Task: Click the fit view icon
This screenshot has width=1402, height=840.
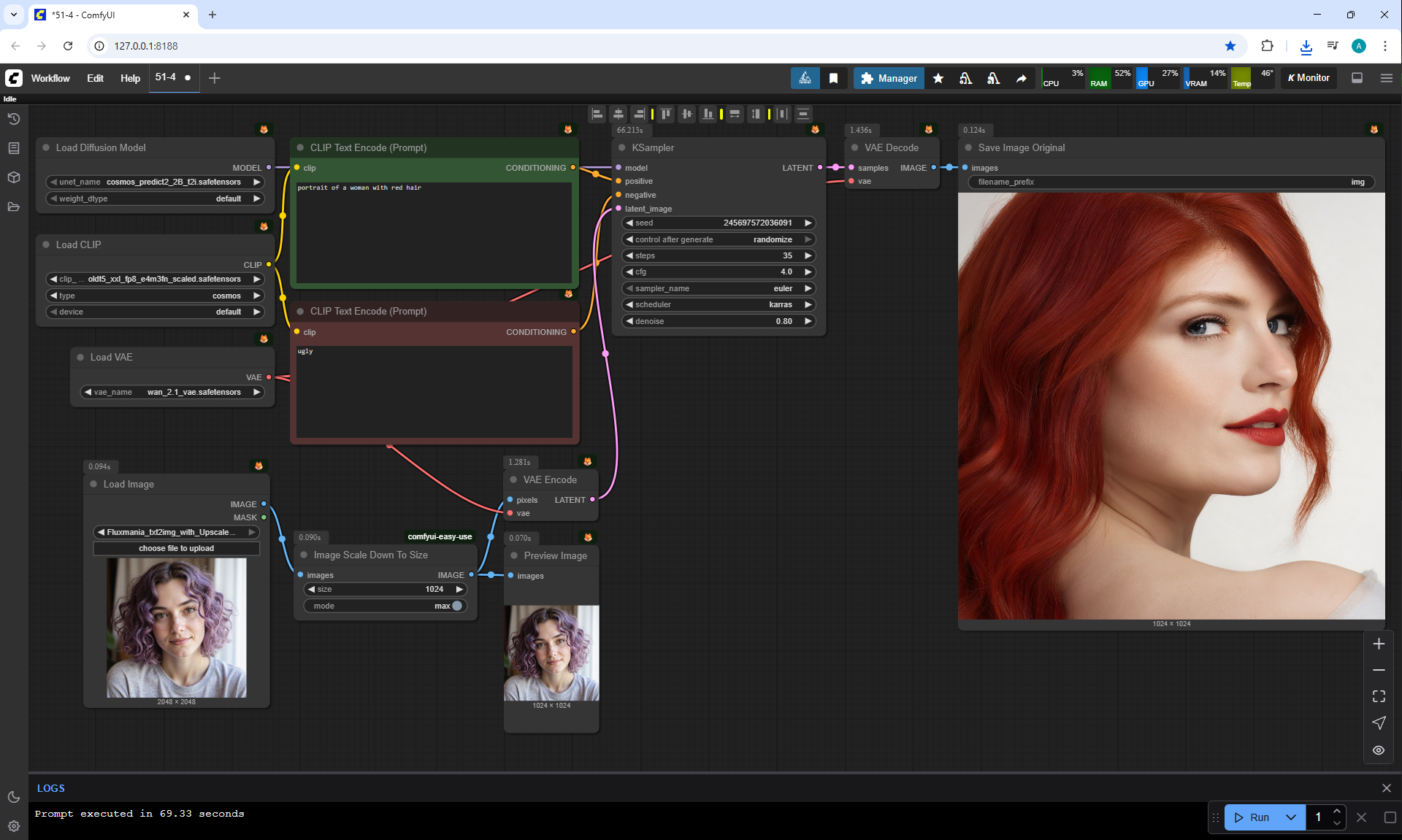Action: (1379, 696)
